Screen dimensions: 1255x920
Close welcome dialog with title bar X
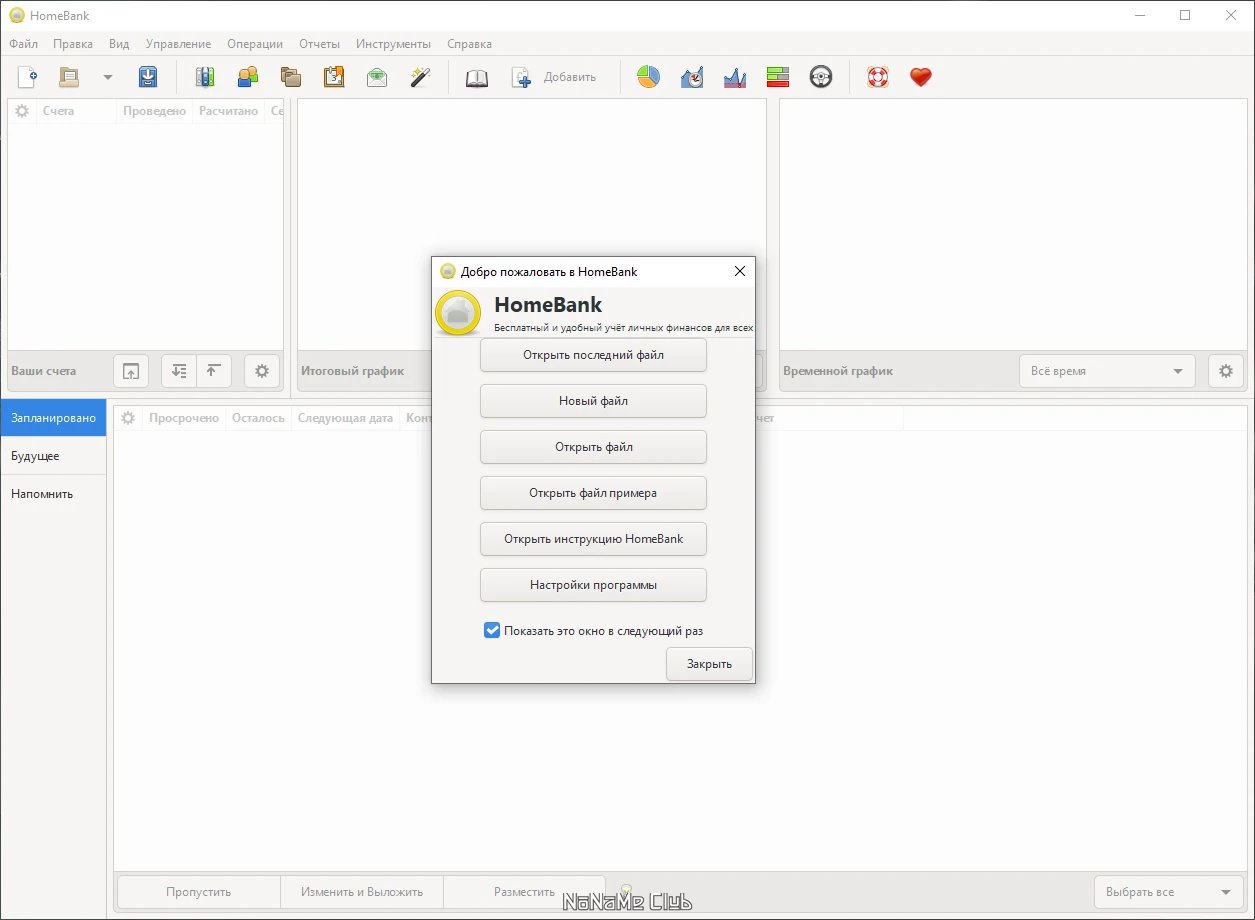coord(739,271)
